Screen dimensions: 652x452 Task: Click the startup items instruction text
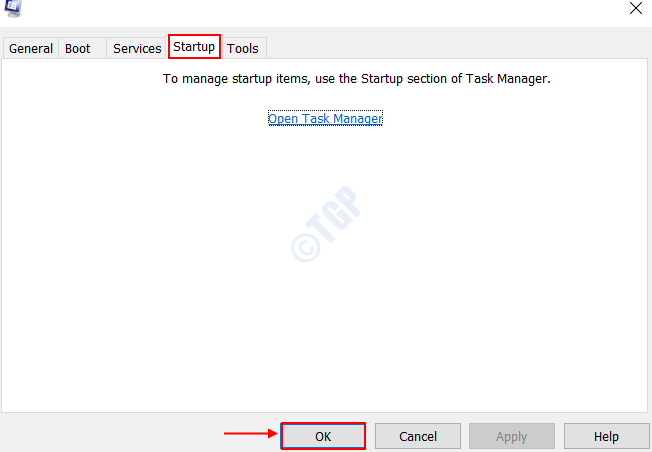pyautogui.click(x=356, y=79)
